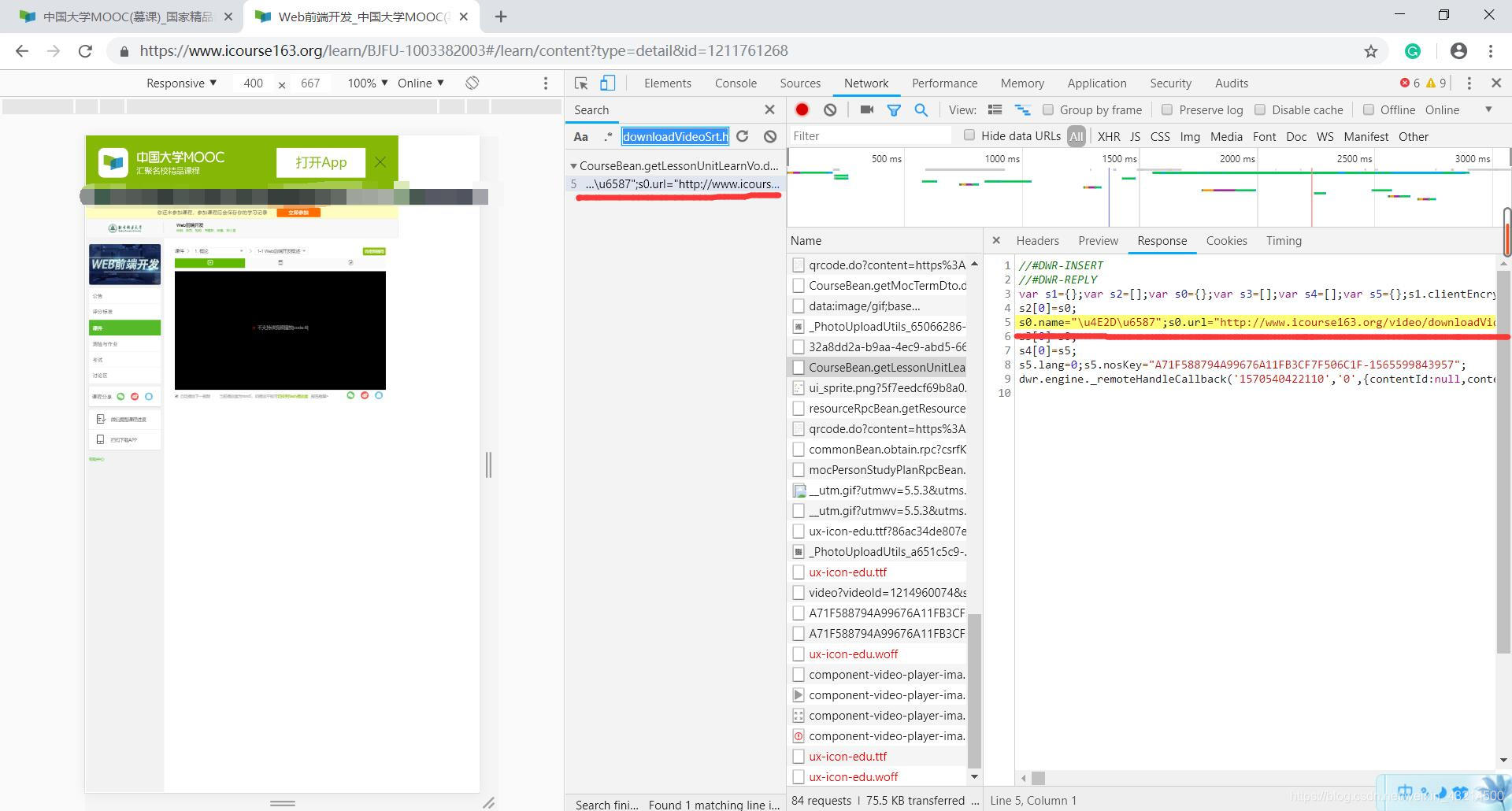Click the capture screenshots camera icon

click(866, 110)
